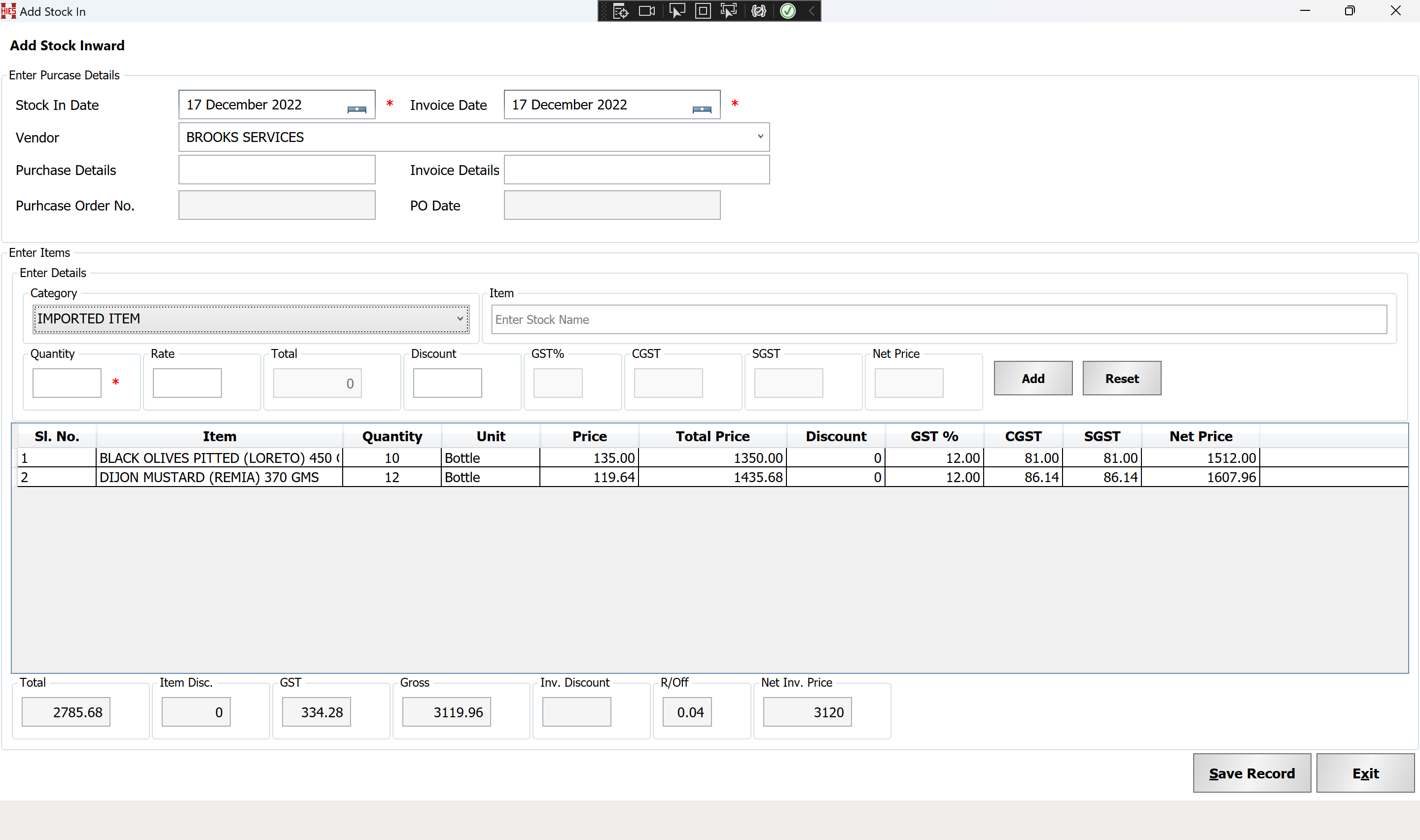The height and width of the screenshot is (840, 1420).
Task: Click the Stock In Date field
Action: coord(277,105)
